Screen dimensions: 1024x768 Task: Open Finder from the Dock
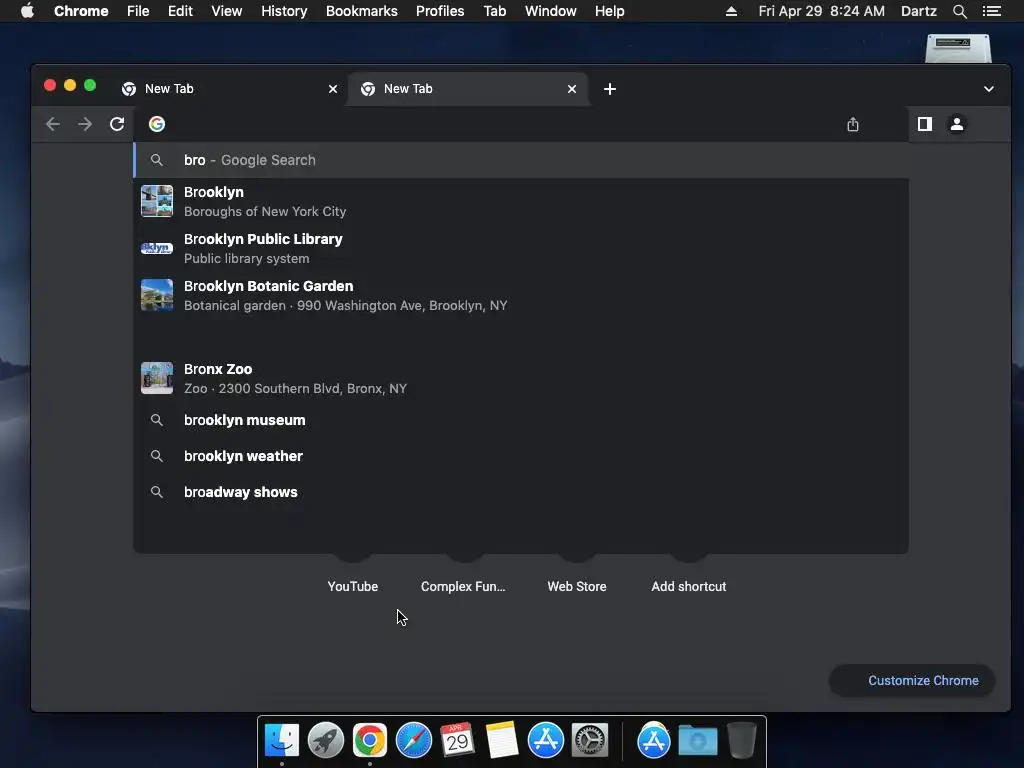click(282, 741)
